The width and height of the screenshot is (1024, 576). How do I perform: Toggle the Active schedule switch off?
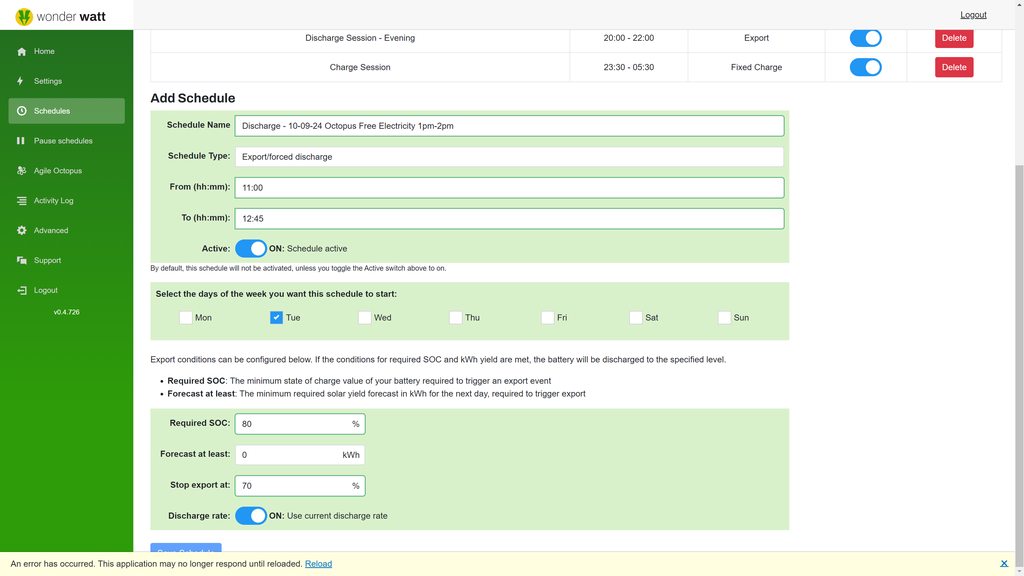point(251,248)
